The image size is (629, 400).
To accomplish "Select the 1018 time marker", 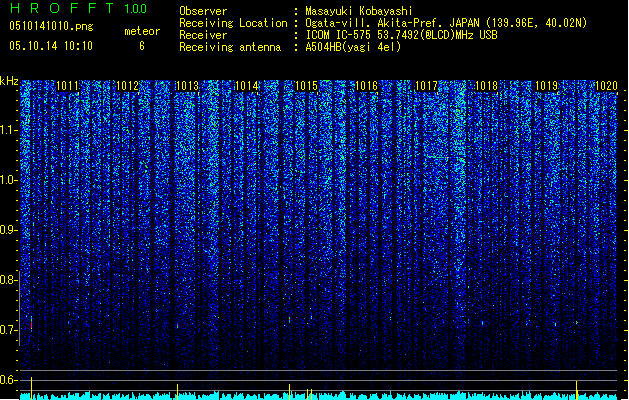I will tap(486, 86).
